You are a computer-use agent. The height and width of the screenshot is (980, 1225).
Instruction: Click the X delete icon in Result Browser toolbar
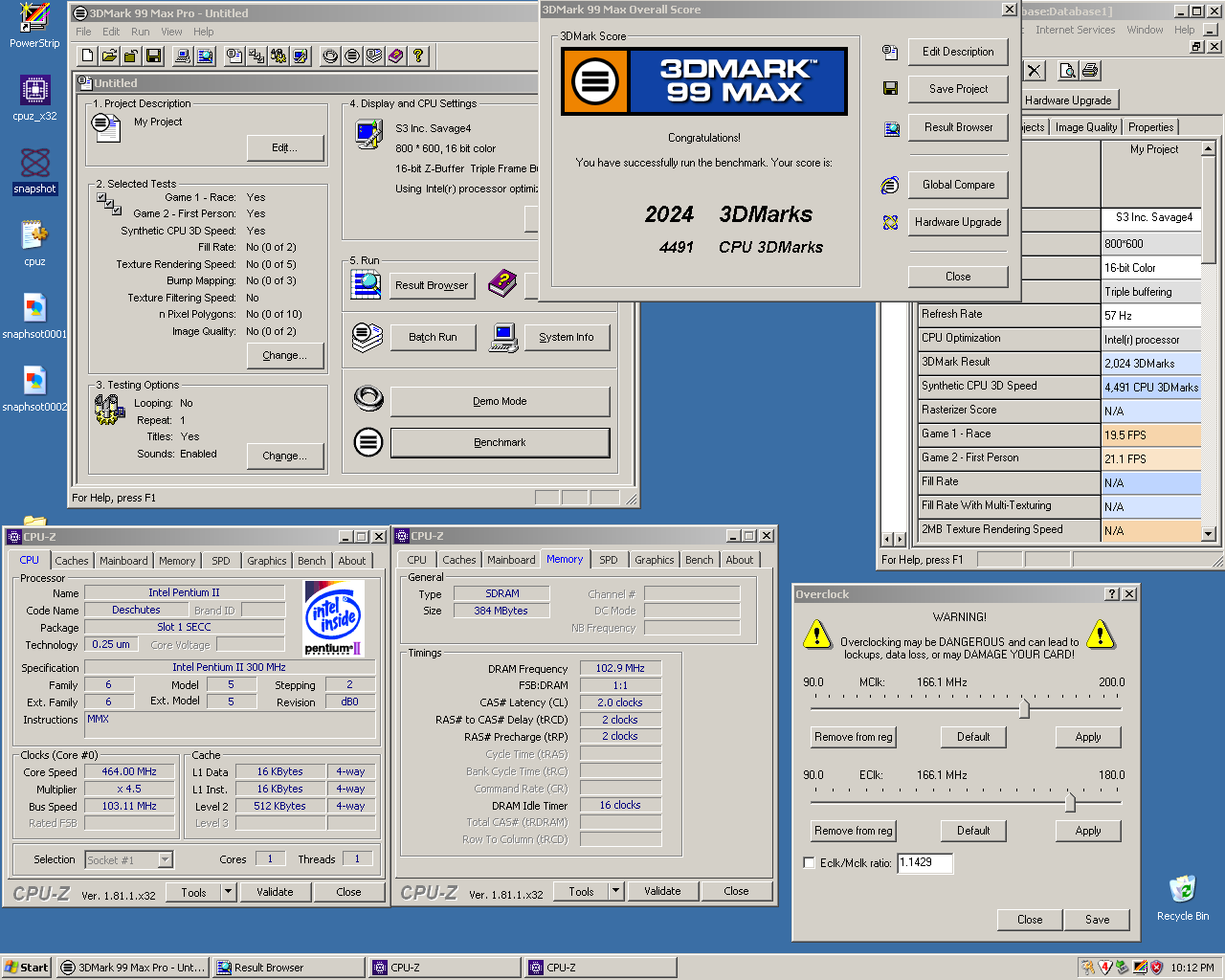[x=1034, y=70]
